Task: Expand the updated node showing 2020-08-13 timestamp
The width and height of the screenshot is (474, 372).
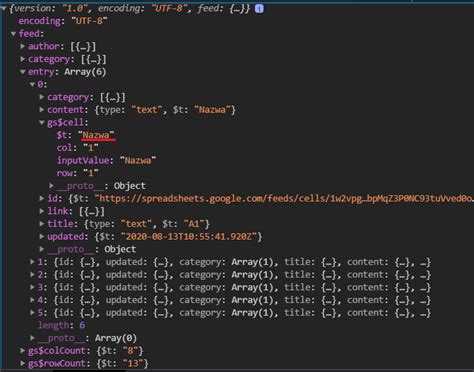Action: [x=42, y=236]
